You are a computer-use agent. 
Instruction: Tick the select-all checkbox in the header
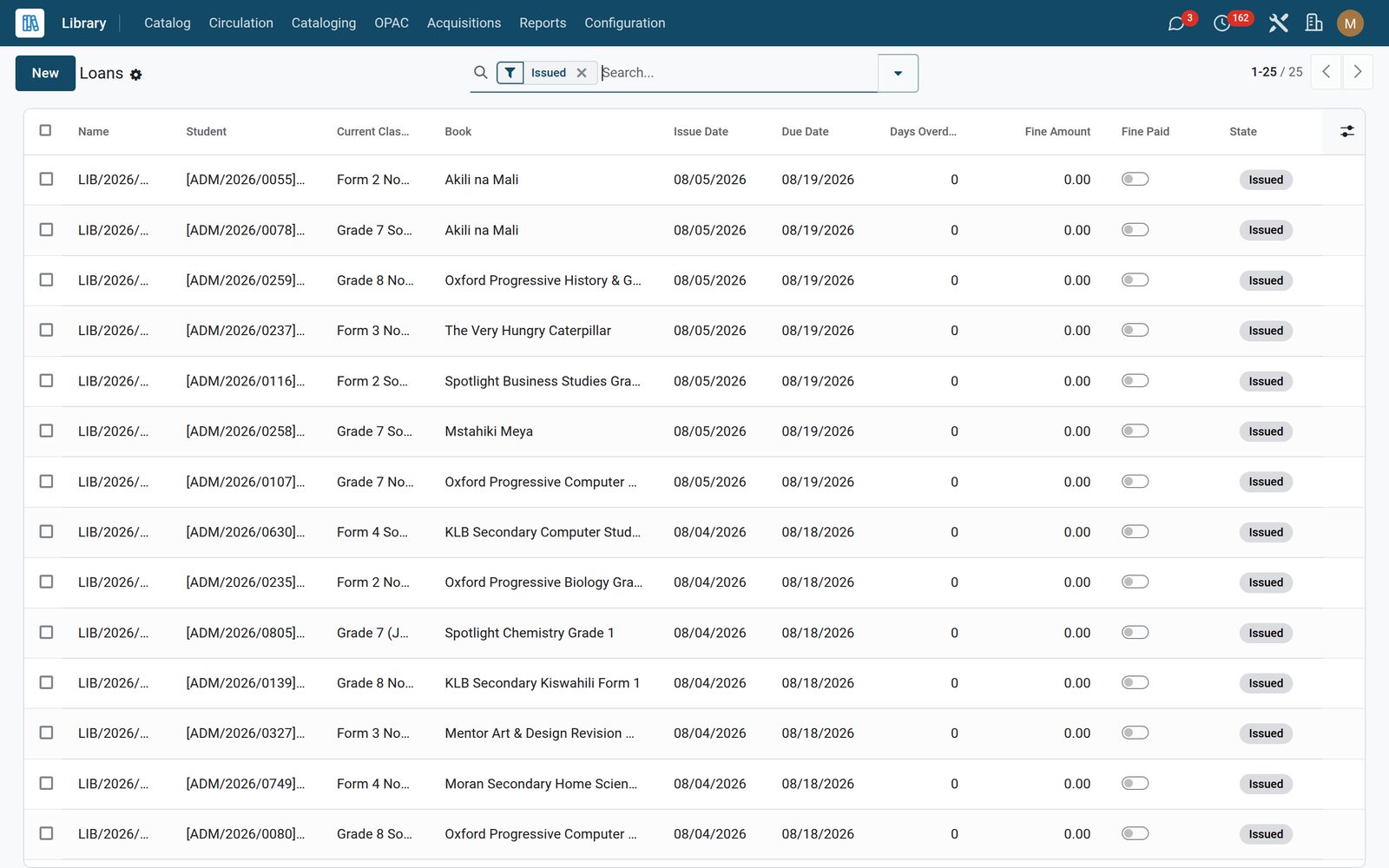[x=46, y=130]
